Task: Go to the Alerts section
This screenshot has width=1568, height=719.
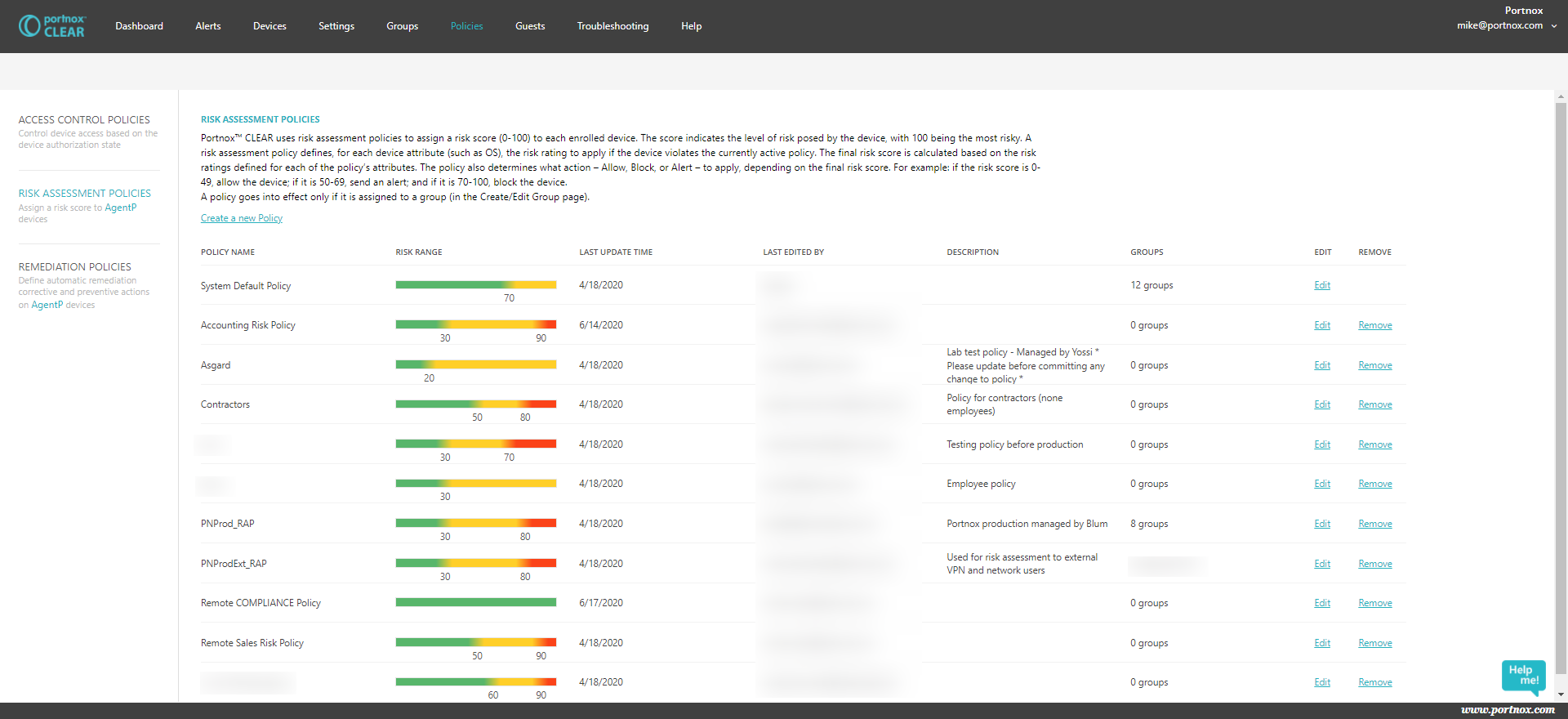Action: pyautogui.click(x=208, y=26)
